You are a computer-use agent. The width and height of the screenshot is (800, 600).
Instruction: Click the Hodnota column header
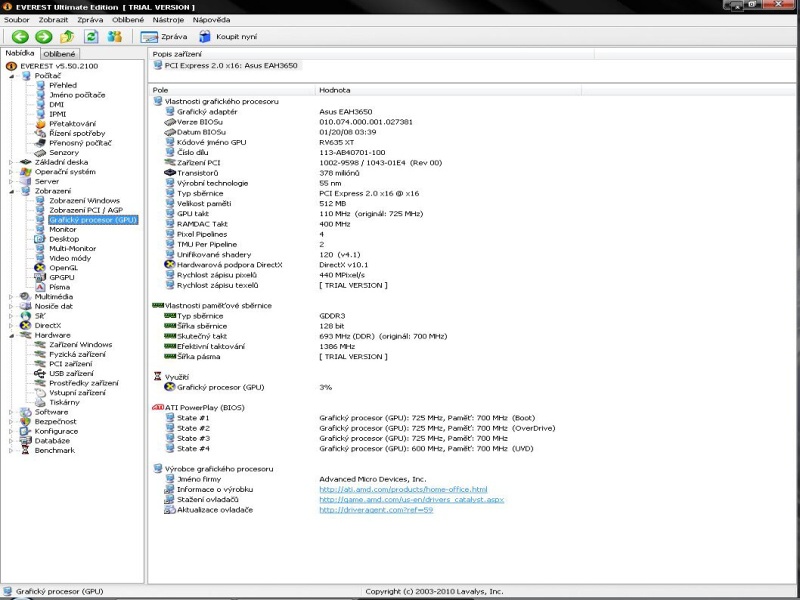(448, 90)
